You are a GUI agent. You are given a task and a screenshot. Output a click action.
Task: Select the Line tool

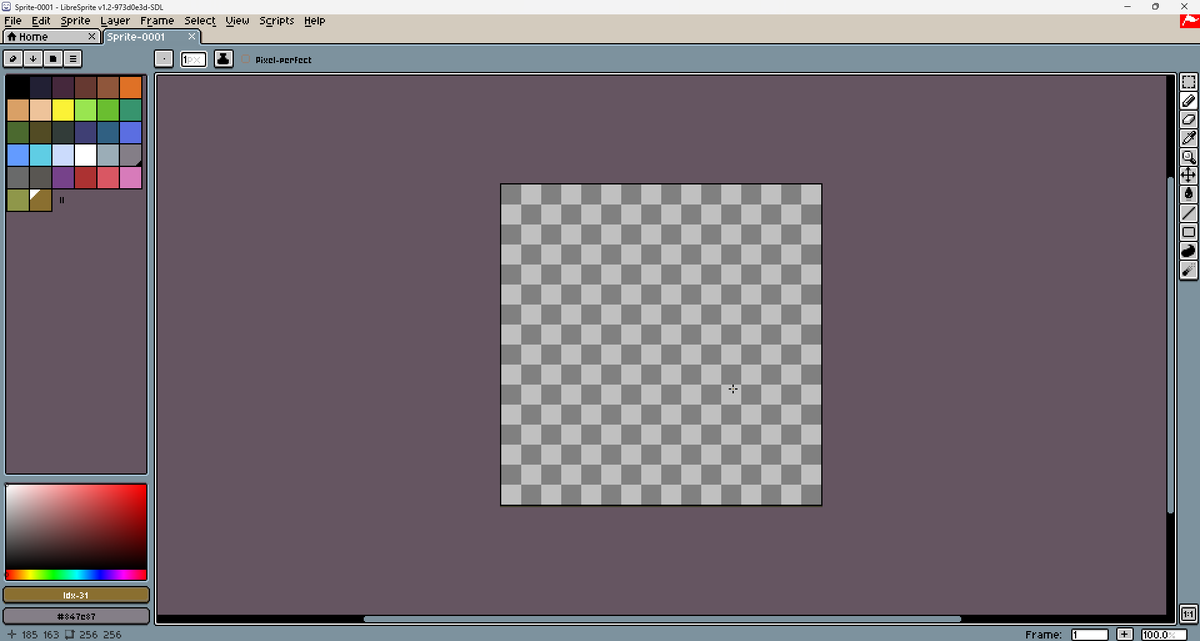pos(1189,213)
